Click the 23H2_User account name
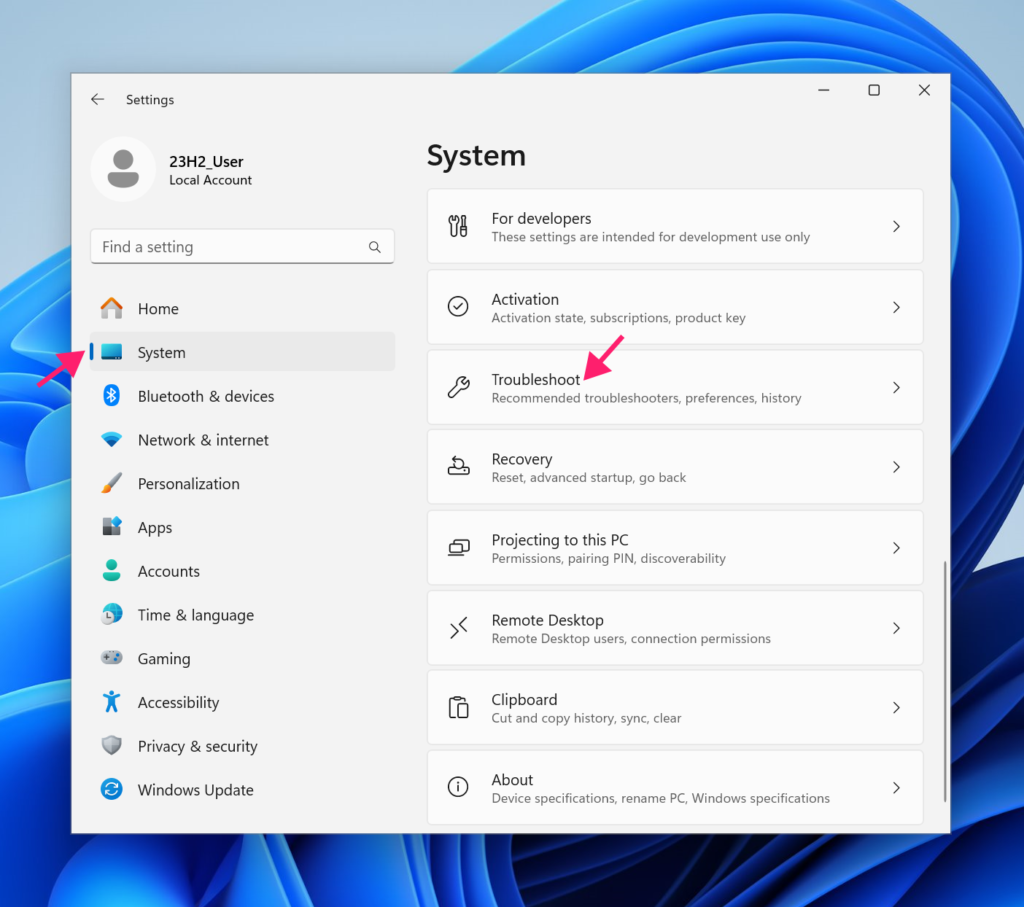Viewport: 1024px width, 907px height. point(206,161)
